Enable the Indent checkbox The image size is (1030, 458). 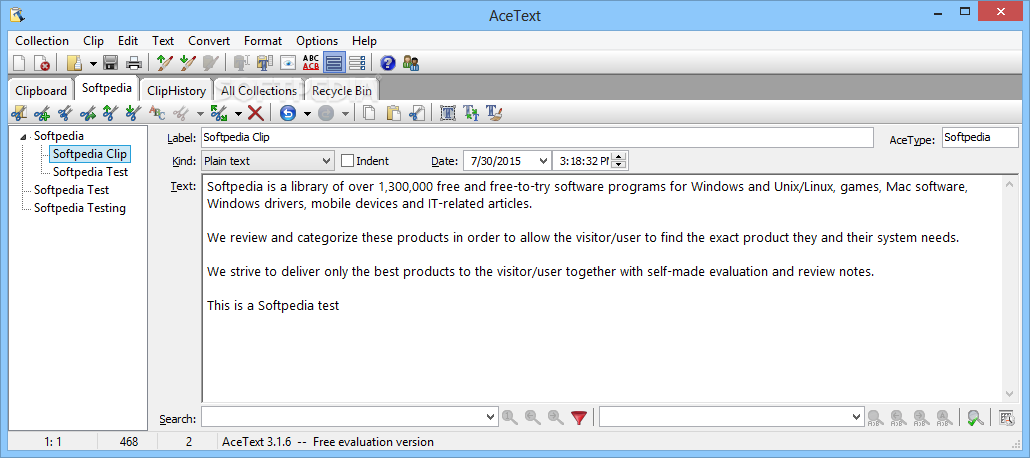[347, 160]
